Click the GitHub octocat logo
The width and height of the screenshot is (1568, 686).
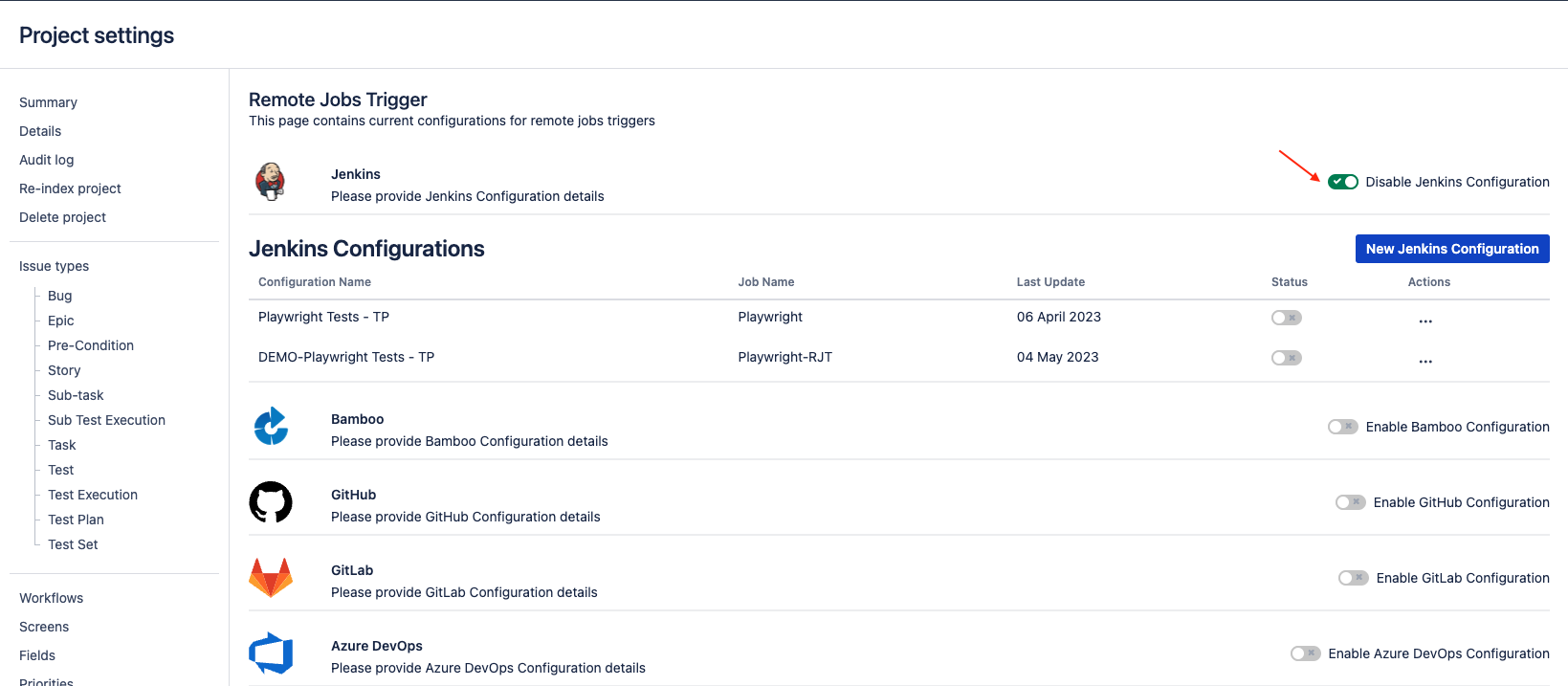pyautogui.click(x=271, y=502)
